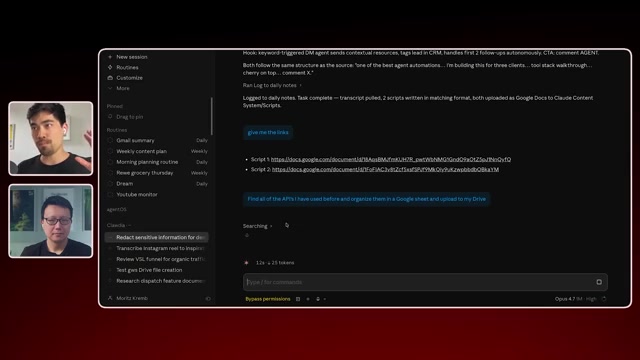The image size is (640, 360).
Task: Click the '12s · 25 tokens' status text
Action: (275, 263)
